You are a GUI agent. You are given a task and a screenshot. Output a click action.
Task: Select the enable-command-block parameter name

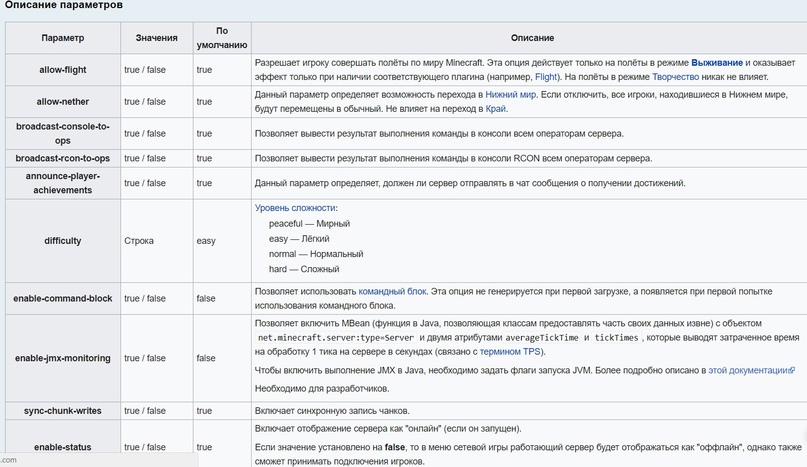(x=63, y=298)
